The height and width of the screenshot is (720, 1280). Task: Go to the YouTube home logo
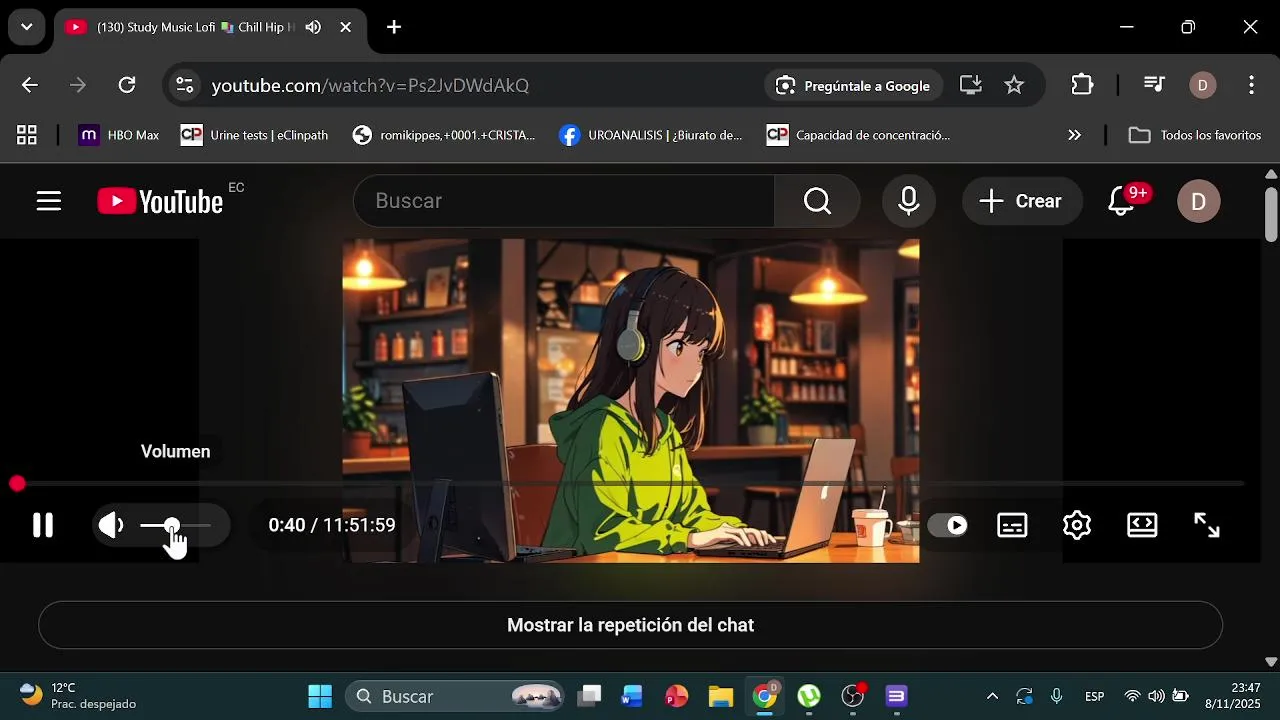tap(160, 201)
